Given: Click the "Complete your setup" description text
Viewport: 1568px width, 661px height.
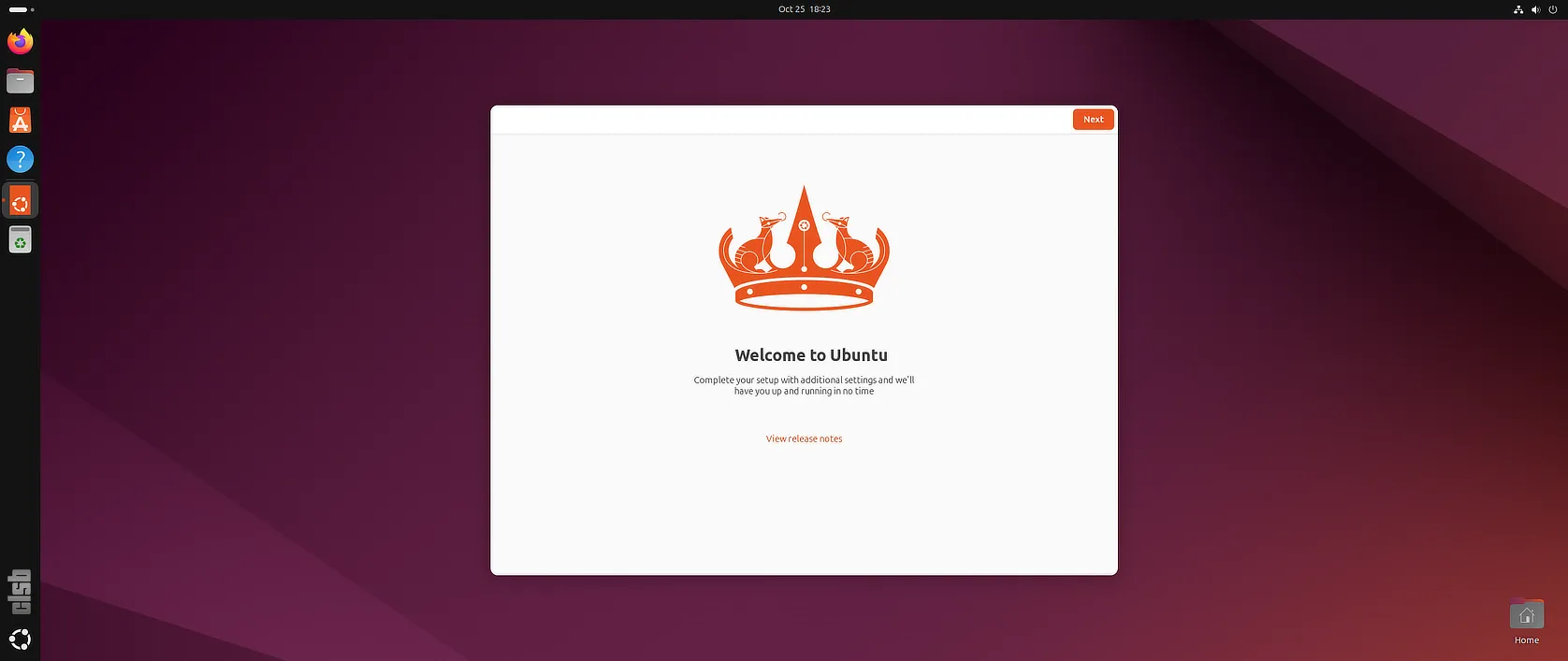Looking at the screenshot, I should point(804,385).
